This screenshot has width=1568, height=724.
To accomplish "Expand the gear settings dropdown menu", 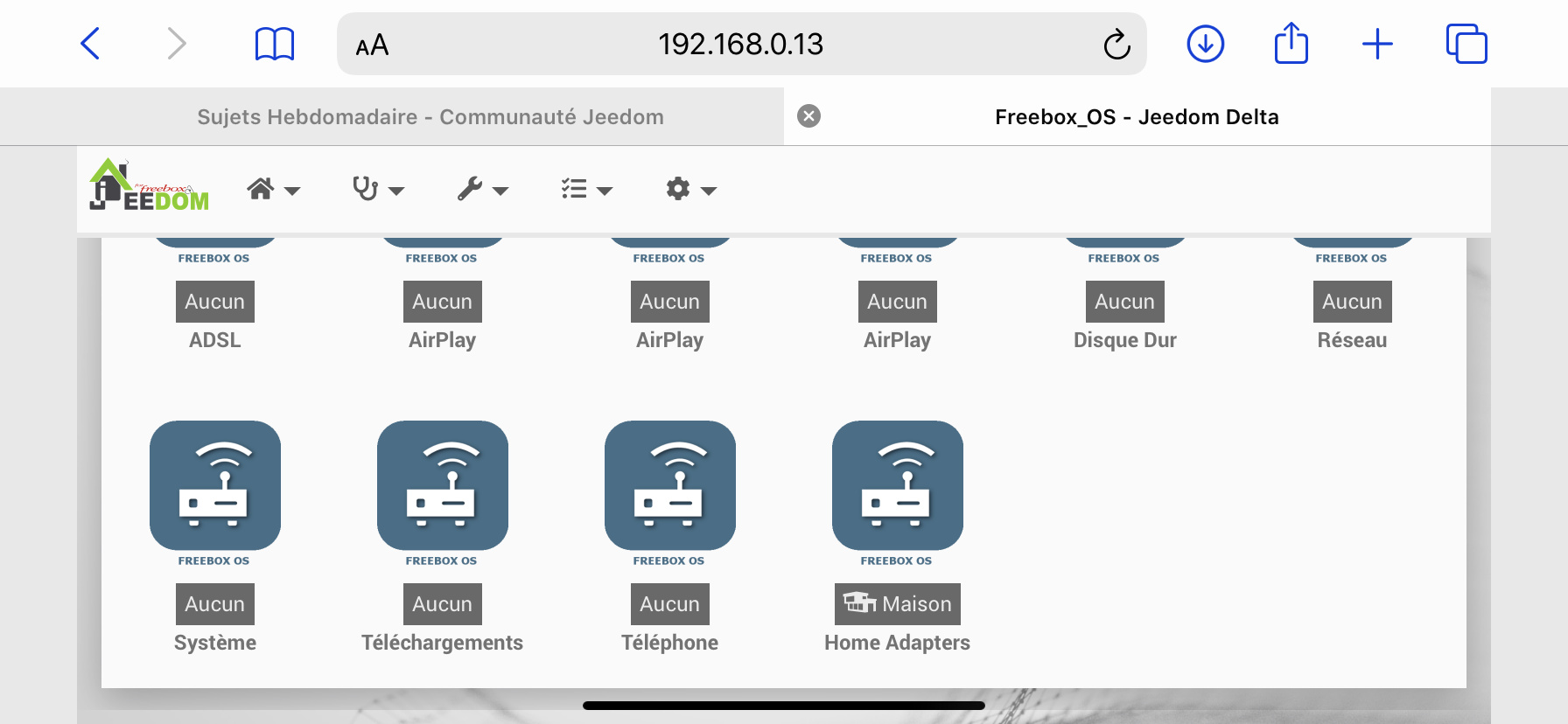I will pyautogui.click(x=691, y=189).
